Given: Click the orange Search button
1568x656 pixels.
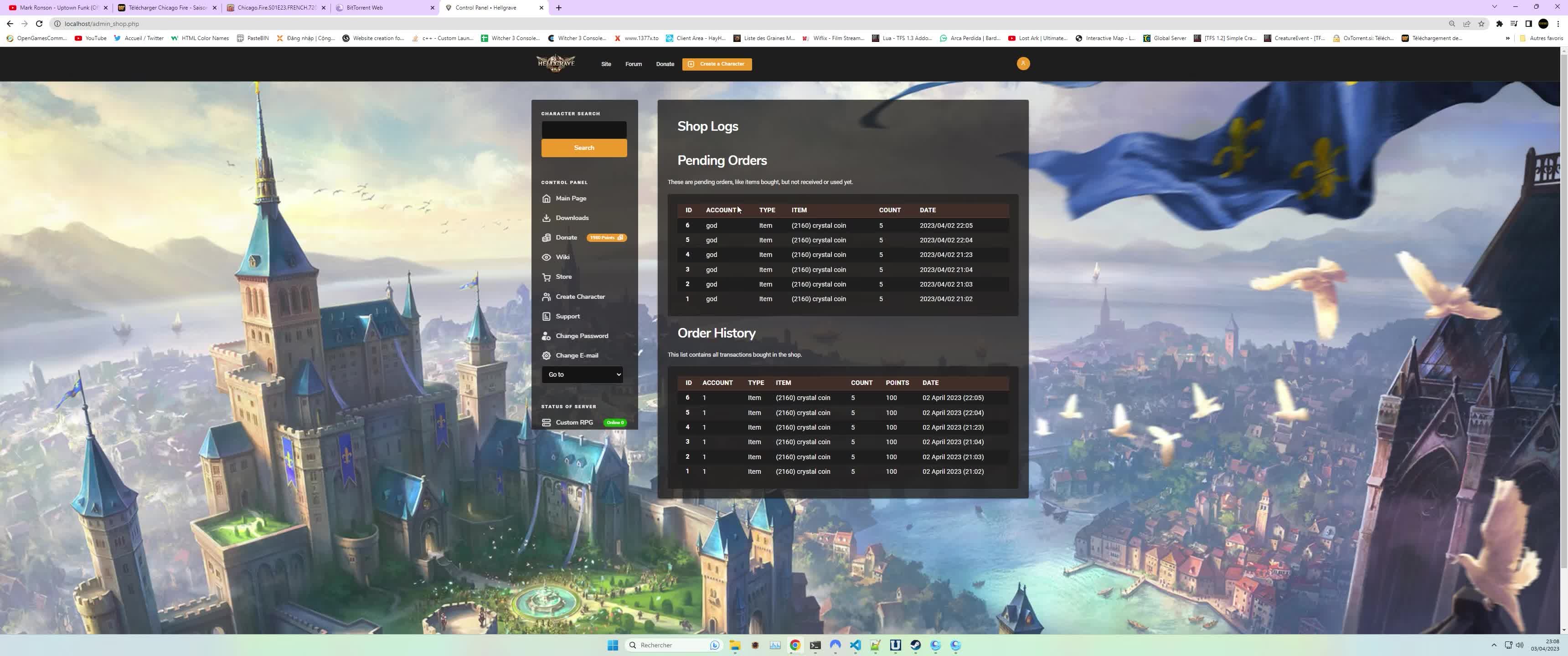Looking at the screenshot, I should pos(584,148).
